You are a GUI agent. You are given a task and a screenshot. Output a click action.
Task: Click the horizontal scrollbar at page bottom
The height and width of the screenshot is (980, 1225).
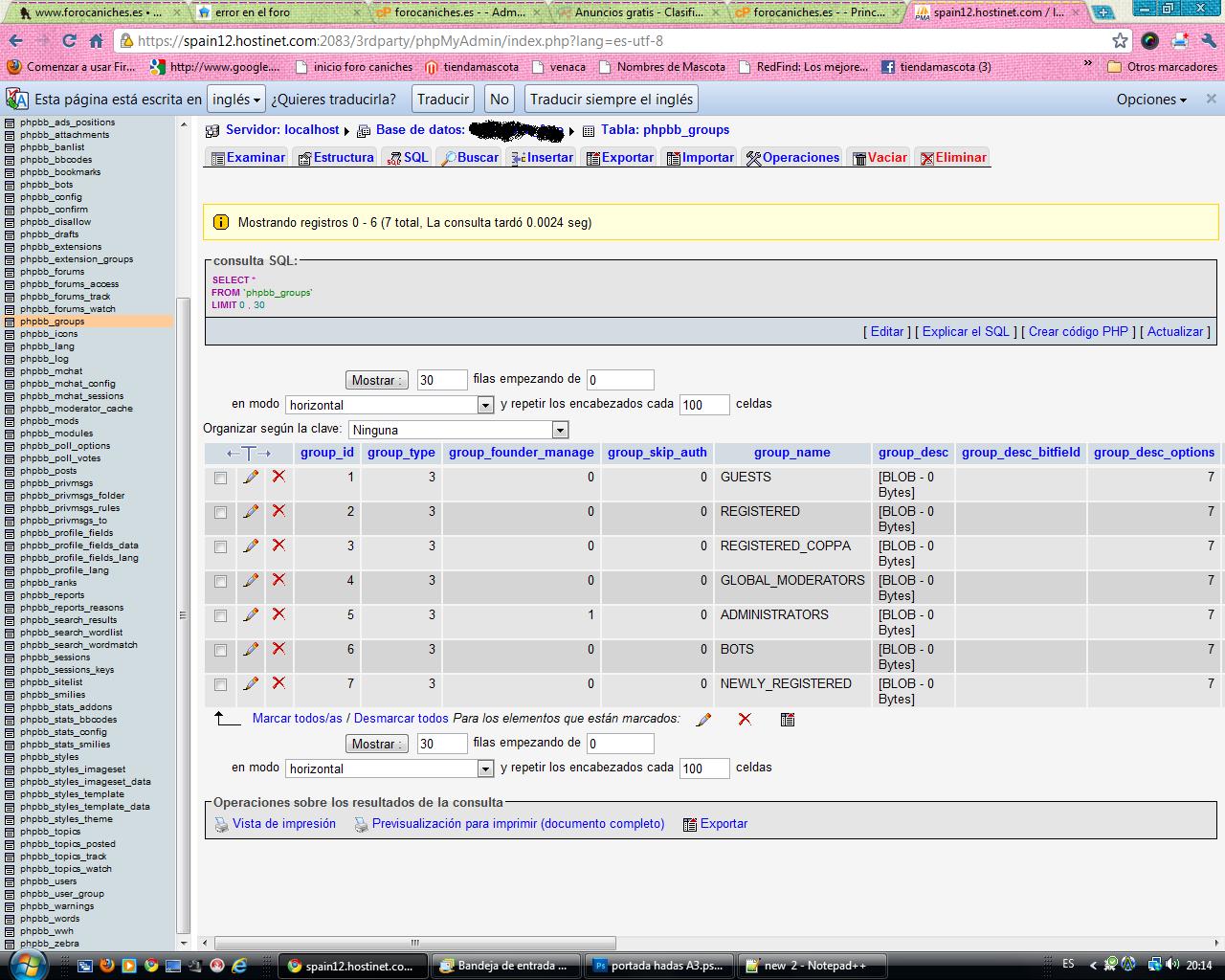414,943
